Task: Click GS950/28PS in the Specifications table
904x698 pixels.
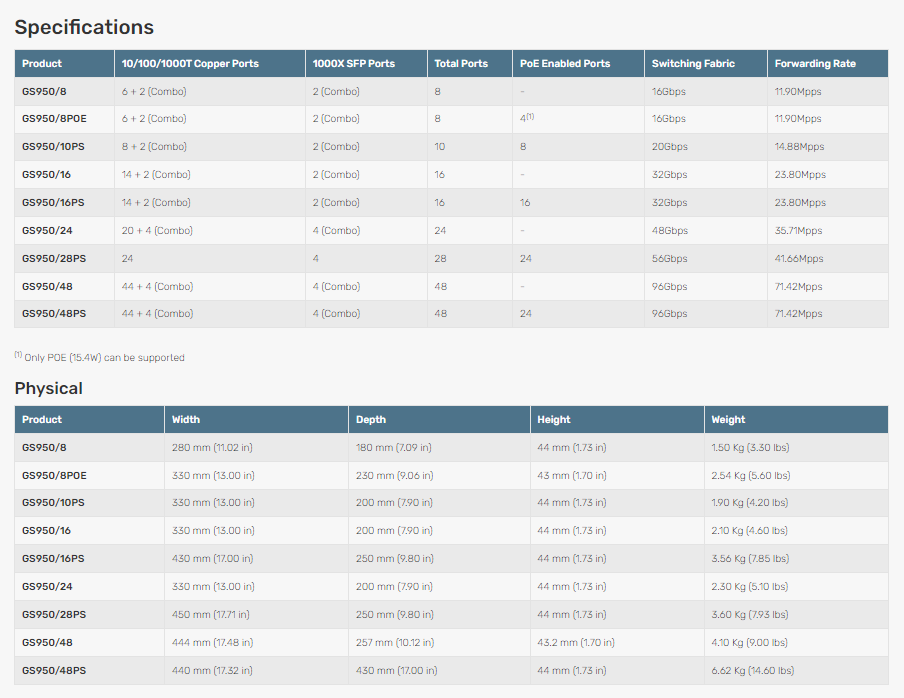Action: (54, 258)
